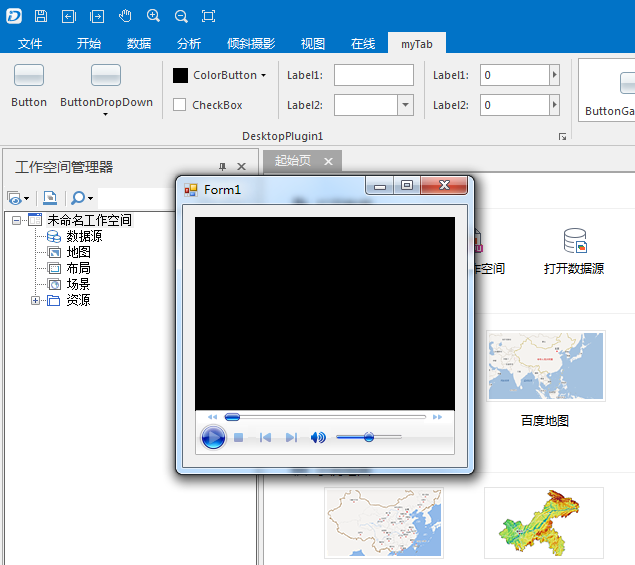This screenshot has width=635, height=565.
Task: Open the oblique photography ribbon tab
Action: pyautogui.click(x=251, y=44)
